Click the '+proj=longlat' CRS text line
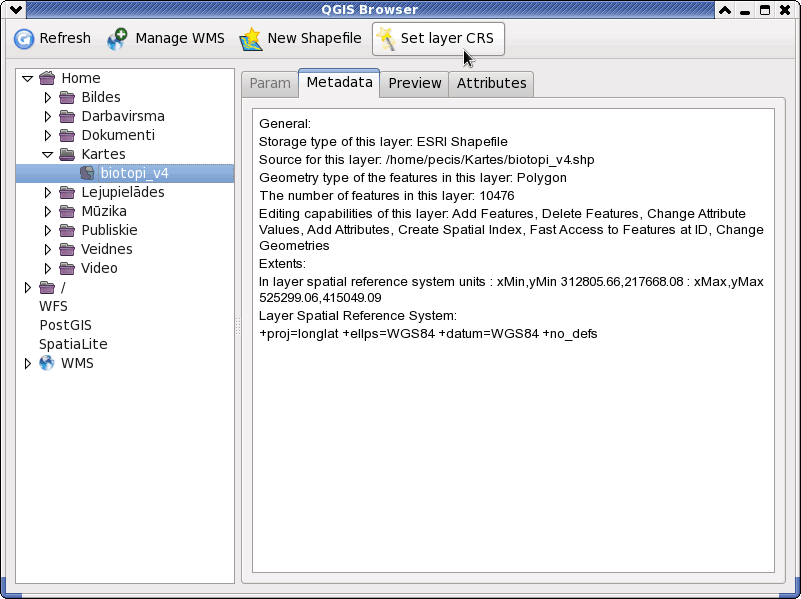 pos(428,334)
